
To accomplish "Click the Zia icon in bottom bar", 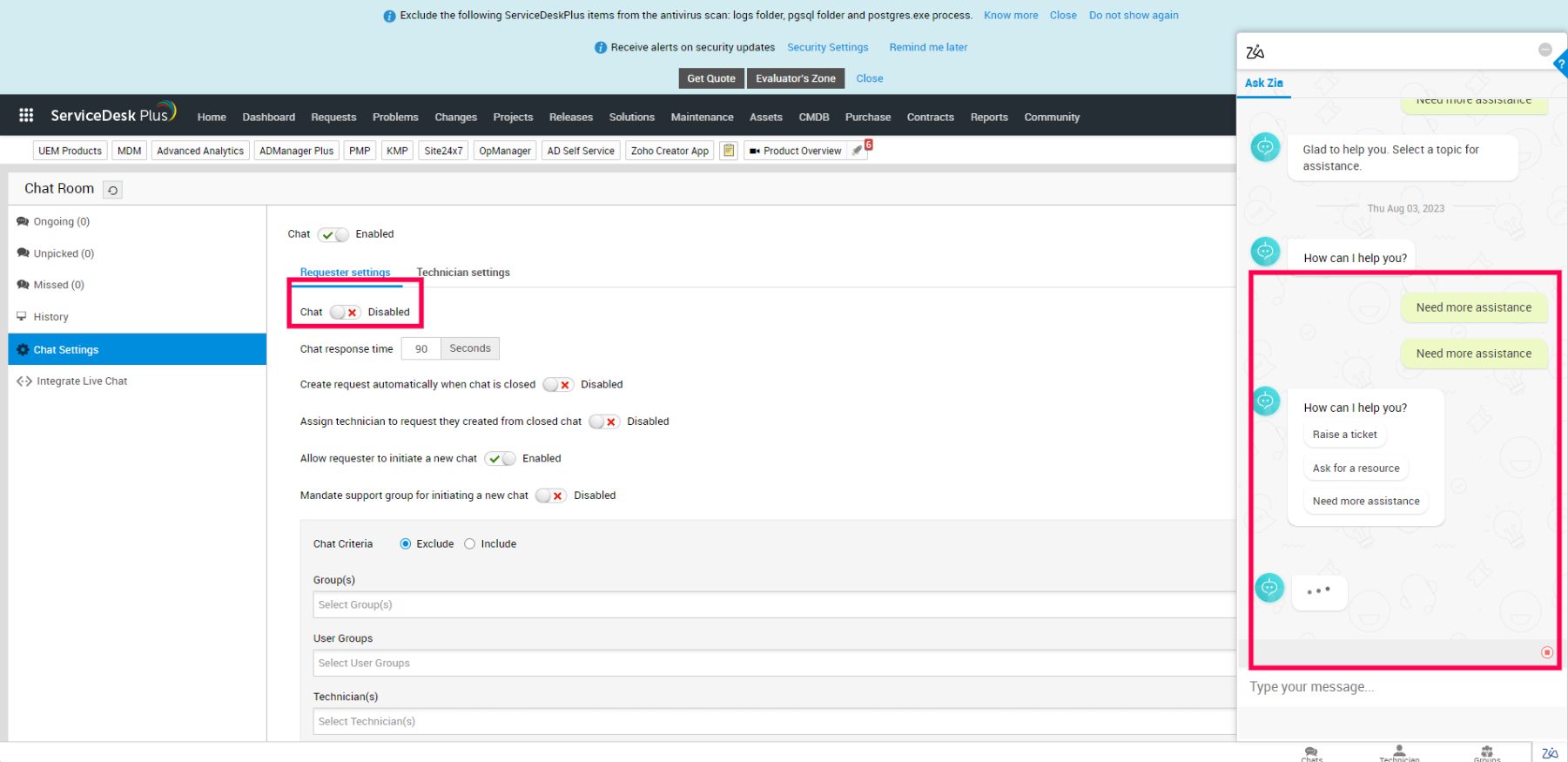I will [1550, 753].
